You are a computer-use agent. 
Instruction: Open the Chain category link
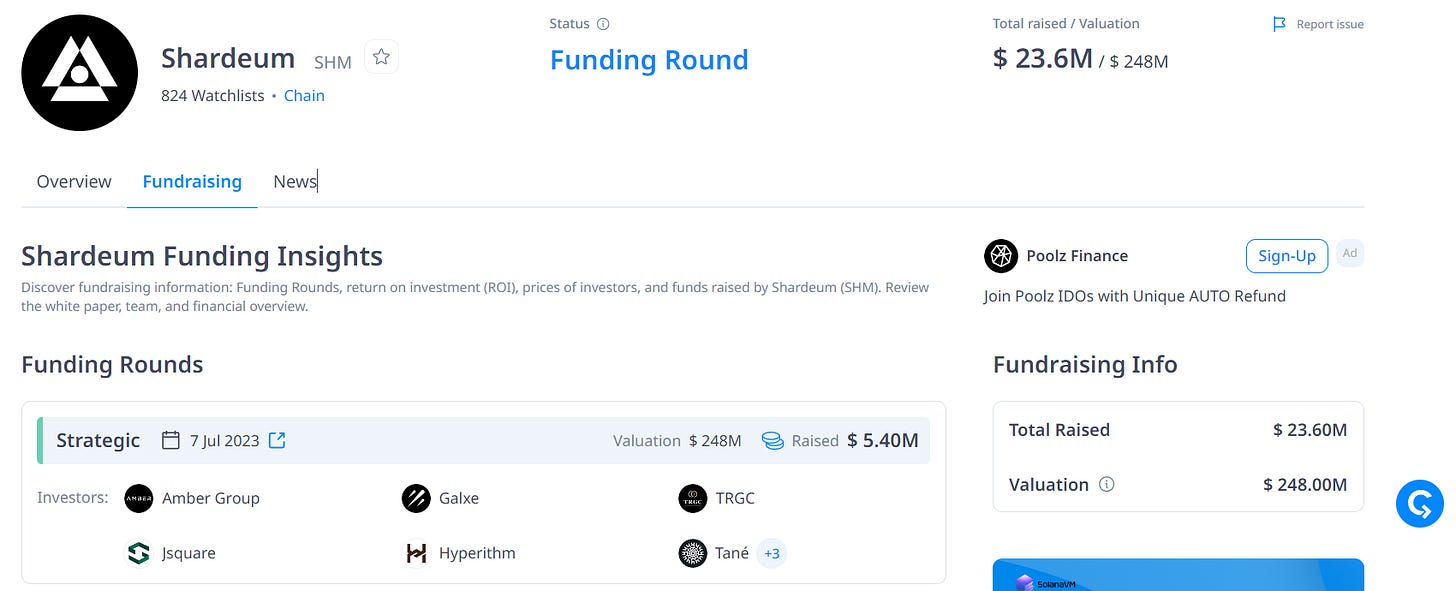(304, 96)
